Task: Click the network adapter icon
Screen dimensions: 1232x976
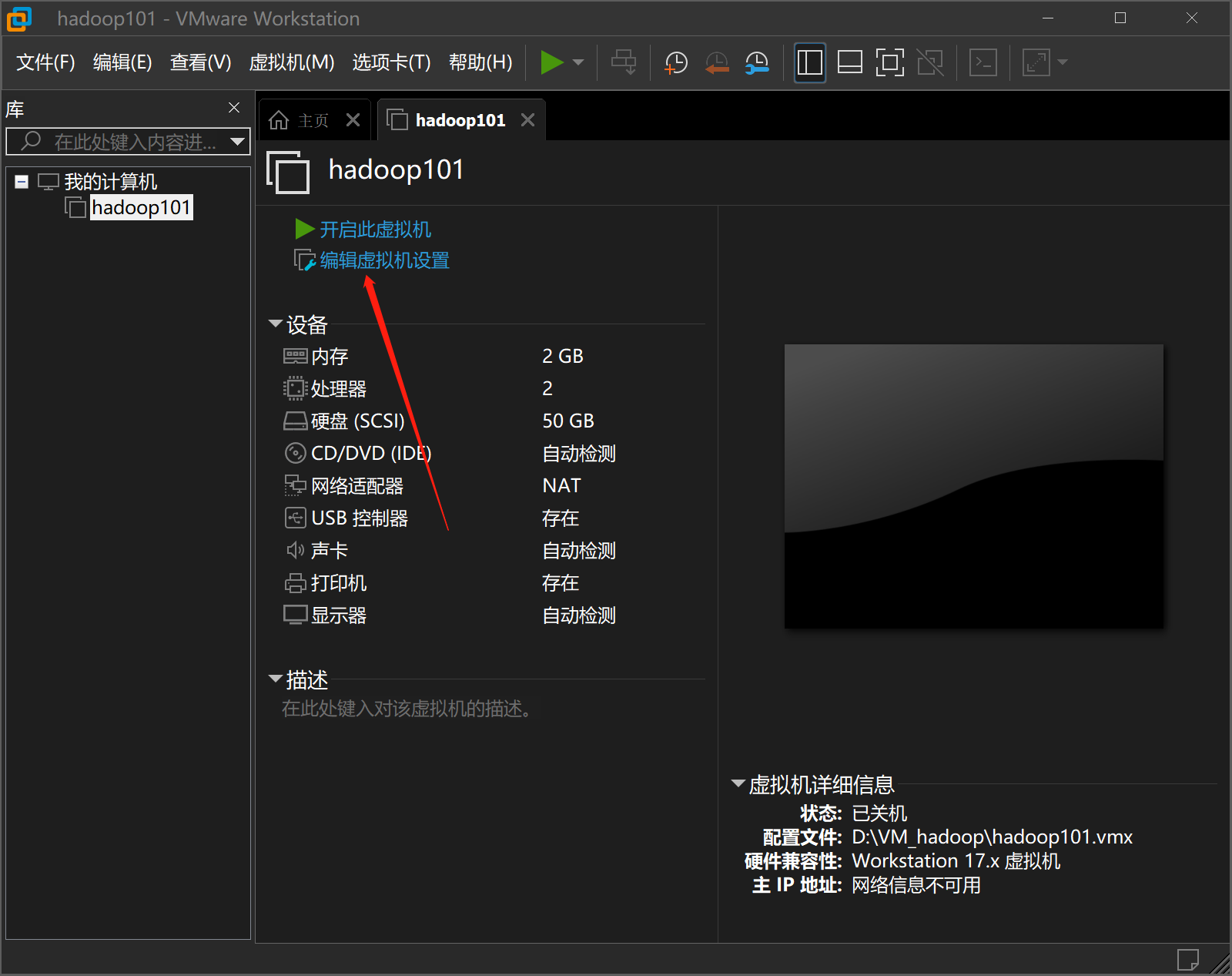Action: coord(296,485)
